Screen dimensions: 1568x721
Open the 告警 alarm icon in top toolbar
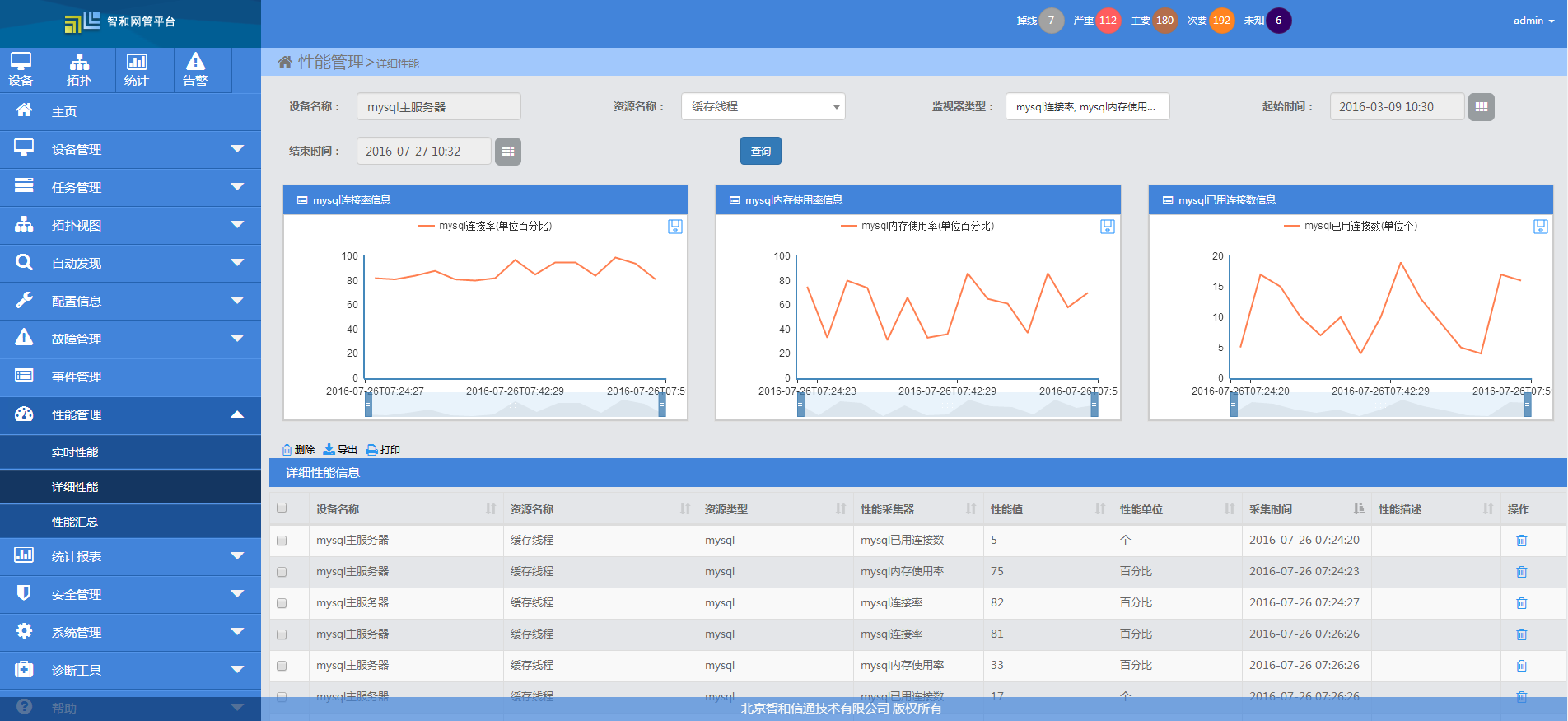(195, 69)
